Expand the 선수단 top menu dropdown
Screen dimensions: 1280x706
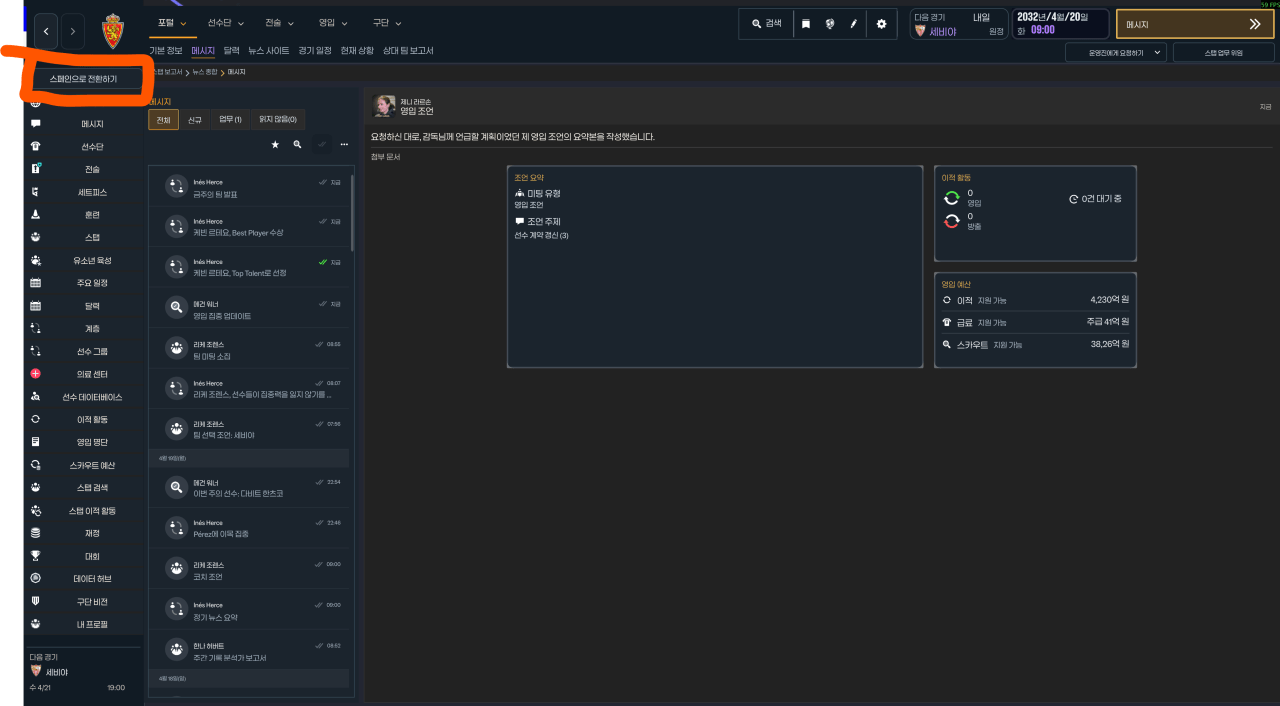click(x=227, y=22)
